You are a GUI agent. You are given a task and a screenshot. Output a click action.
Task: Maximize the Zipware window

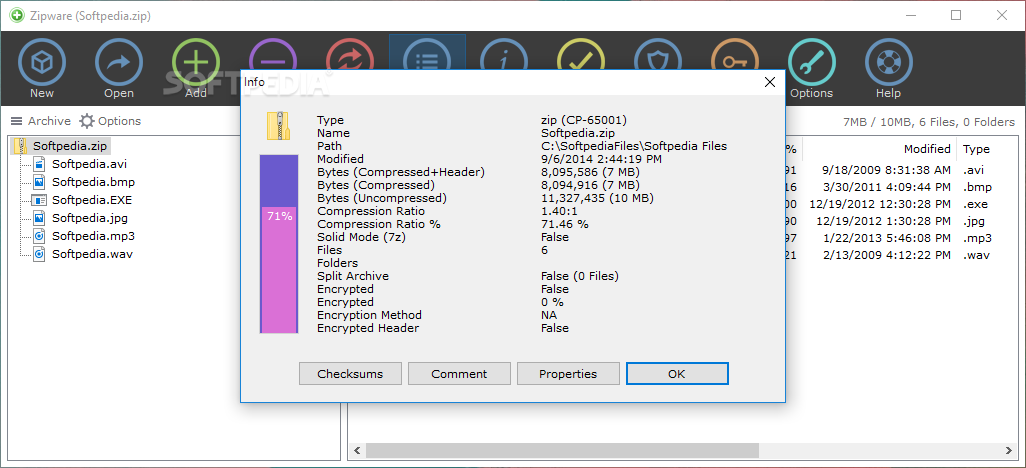point(956,16)
